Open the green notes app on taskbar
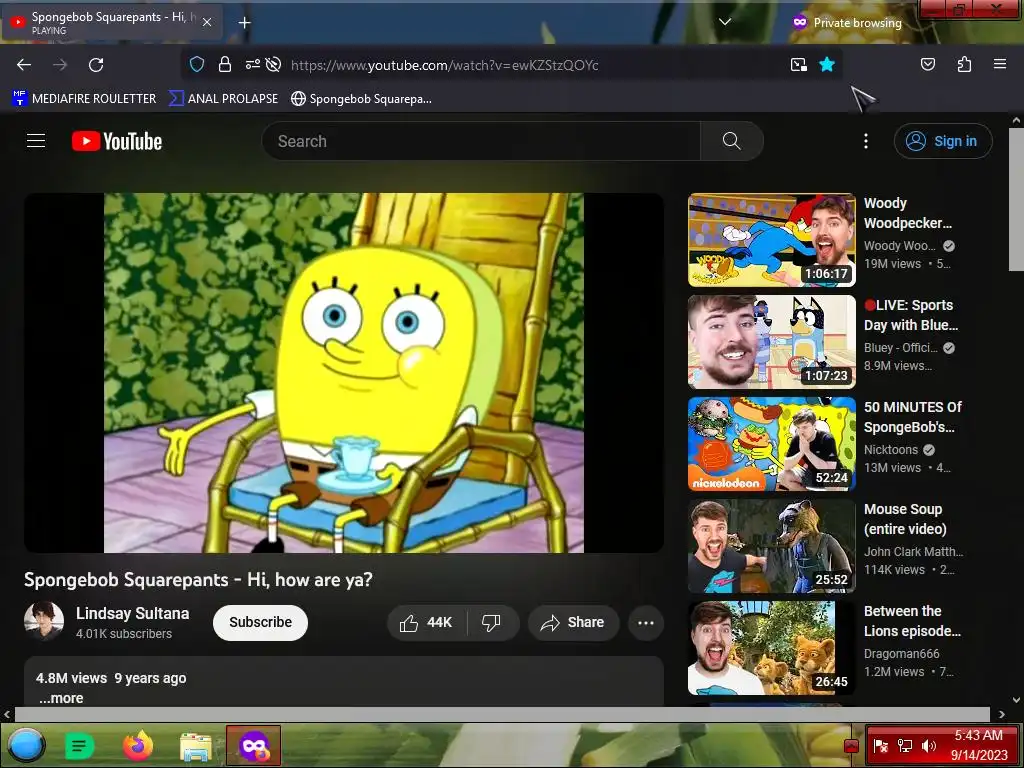Image resolution: width=1024 pixels, height=768 pixels. 80,745
